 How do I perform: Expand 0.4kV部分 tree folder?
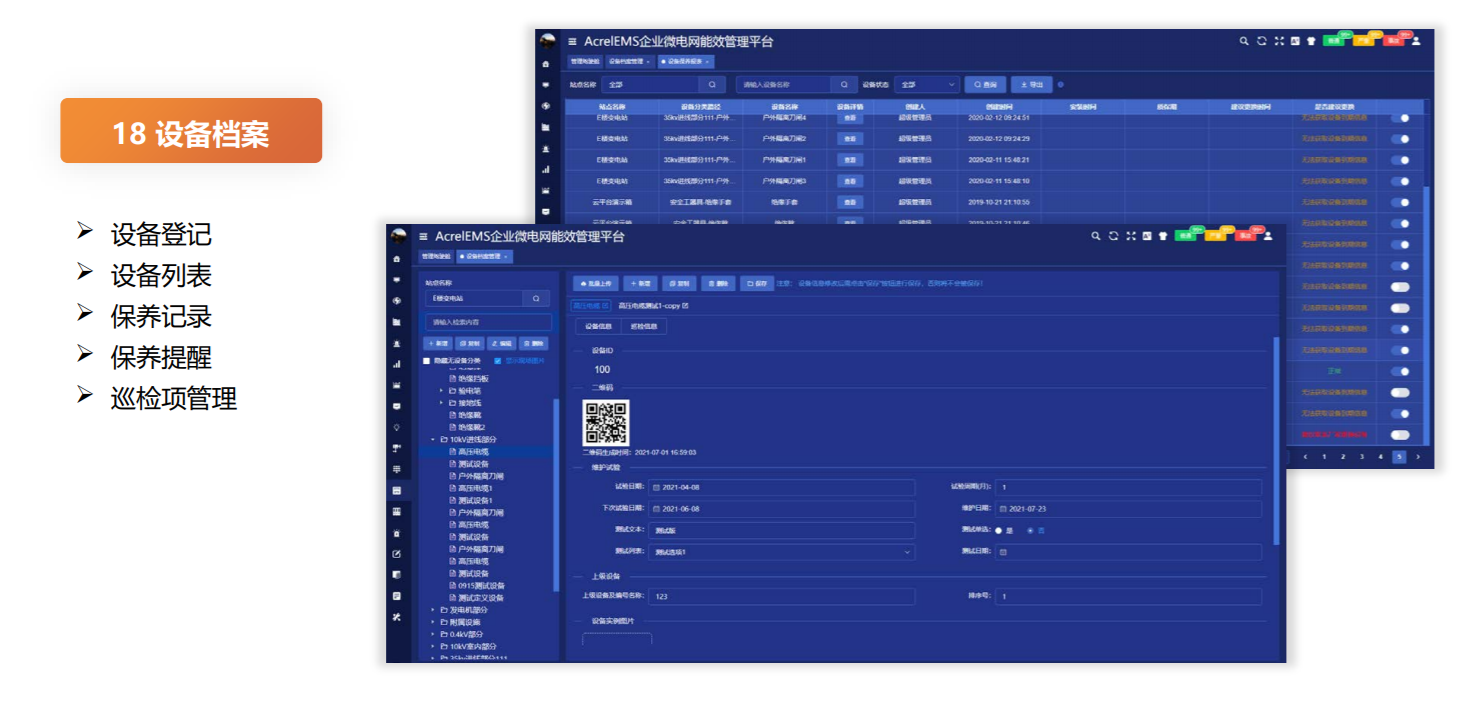click(433, 634)
